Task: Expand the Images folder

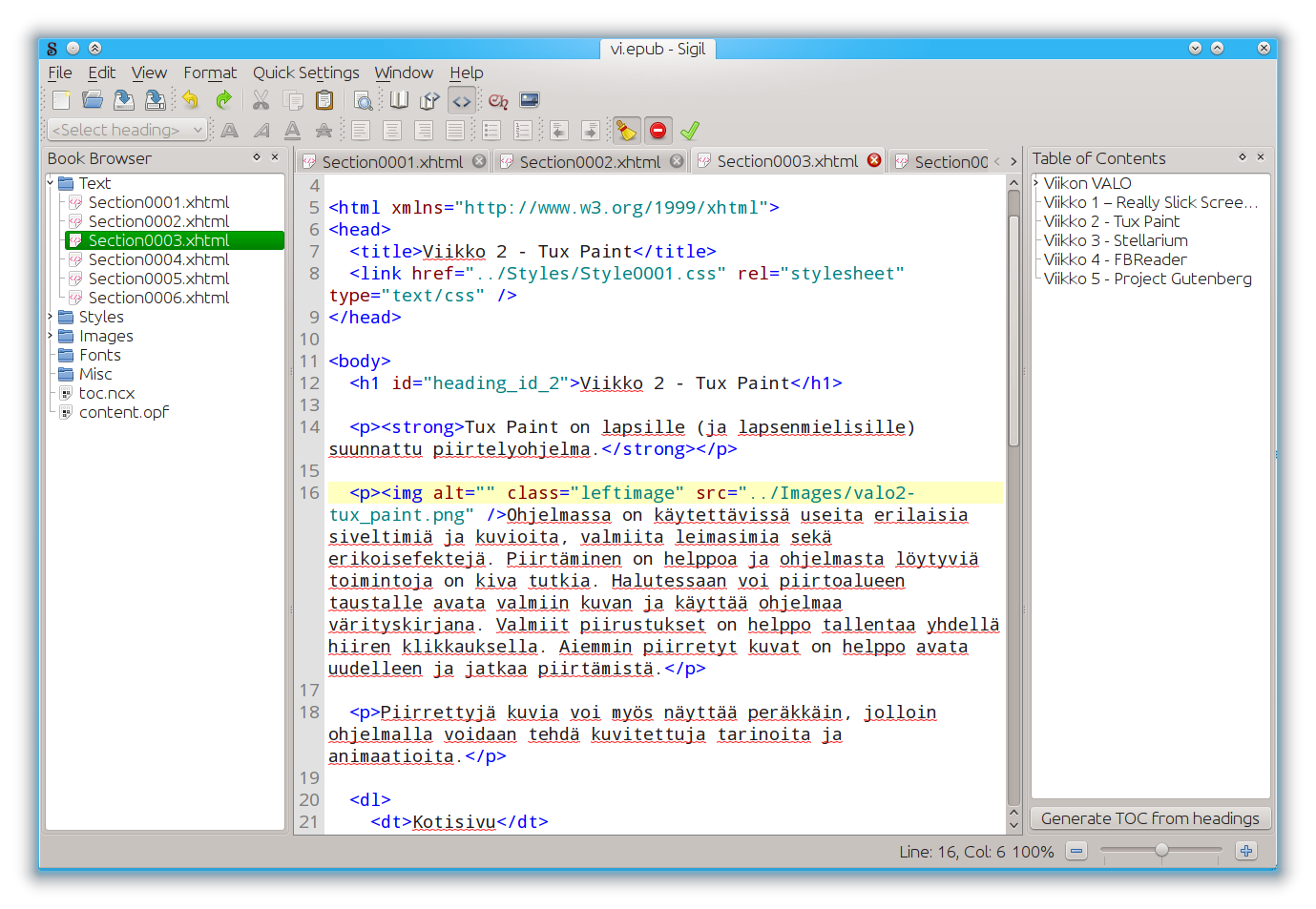Action: [x=51, y=335]
